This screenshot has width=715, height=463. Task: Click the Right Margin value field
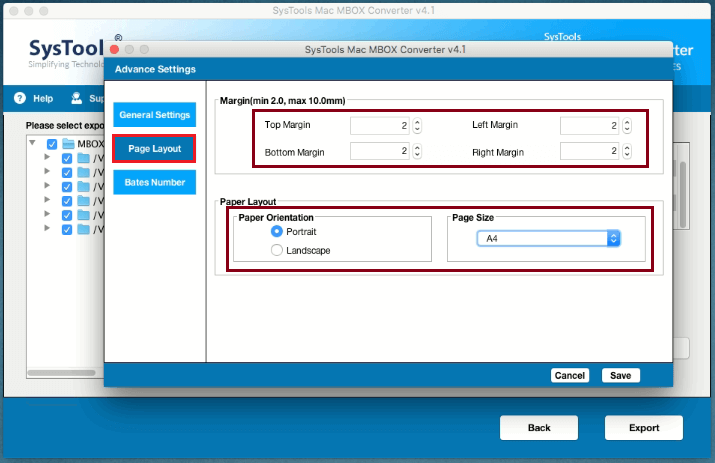pos(589,151)
